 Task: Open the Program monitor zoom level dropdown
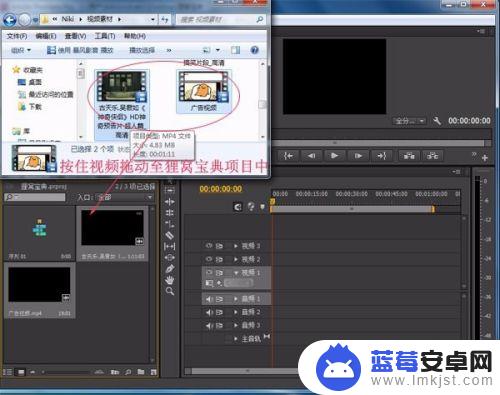[x=410, y=121]
